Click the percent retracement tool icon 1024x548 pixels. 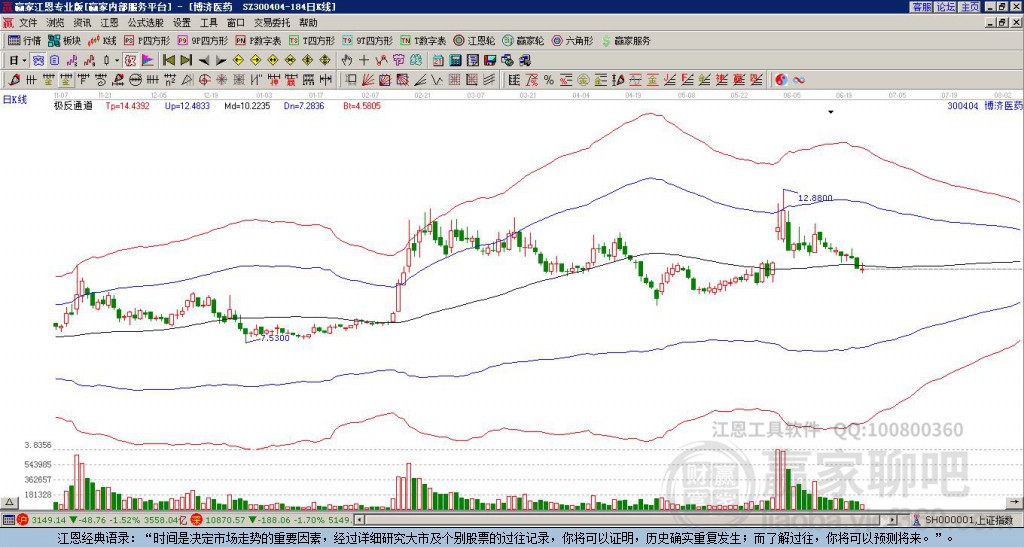coord(549,80)
